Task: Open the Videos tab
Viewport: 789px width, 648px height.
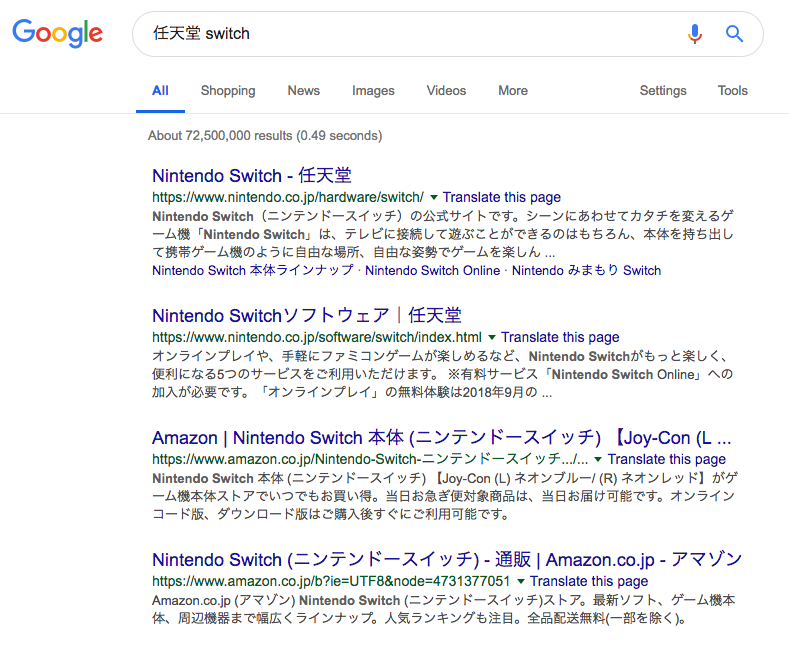Action: [446, 91]
